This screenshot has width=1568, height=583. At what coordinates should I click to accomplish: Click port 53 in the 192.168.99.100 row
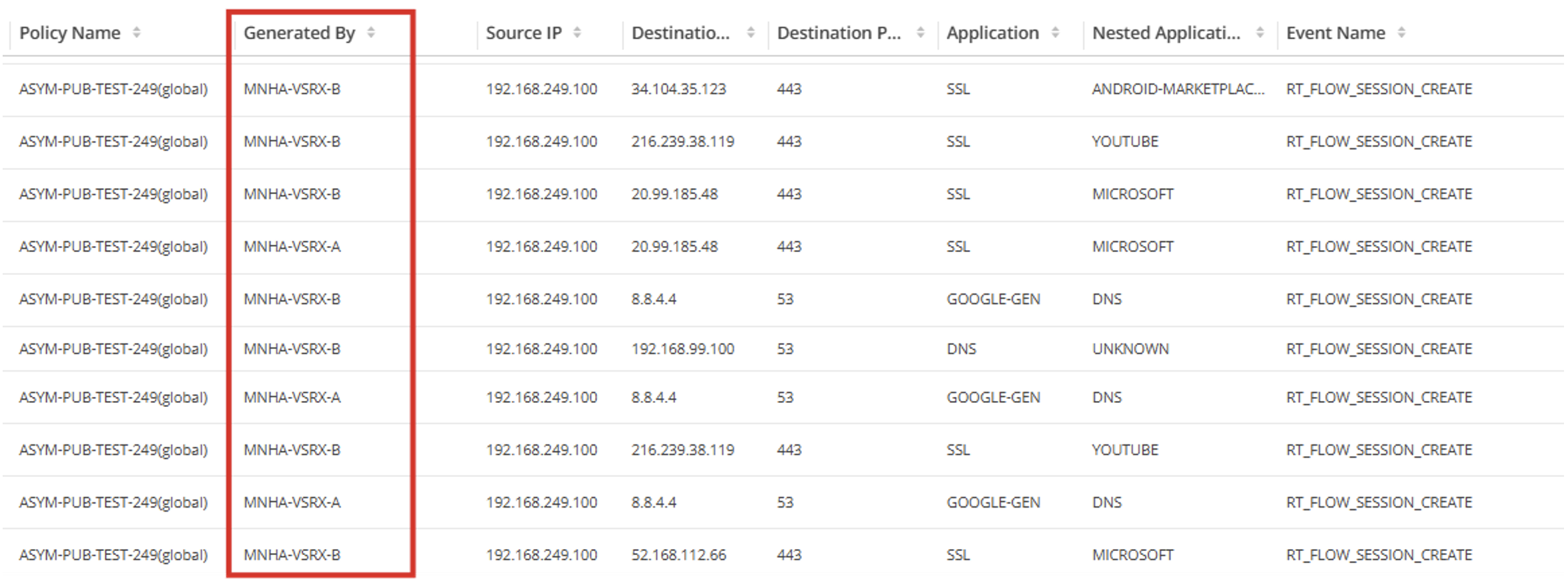785,349
